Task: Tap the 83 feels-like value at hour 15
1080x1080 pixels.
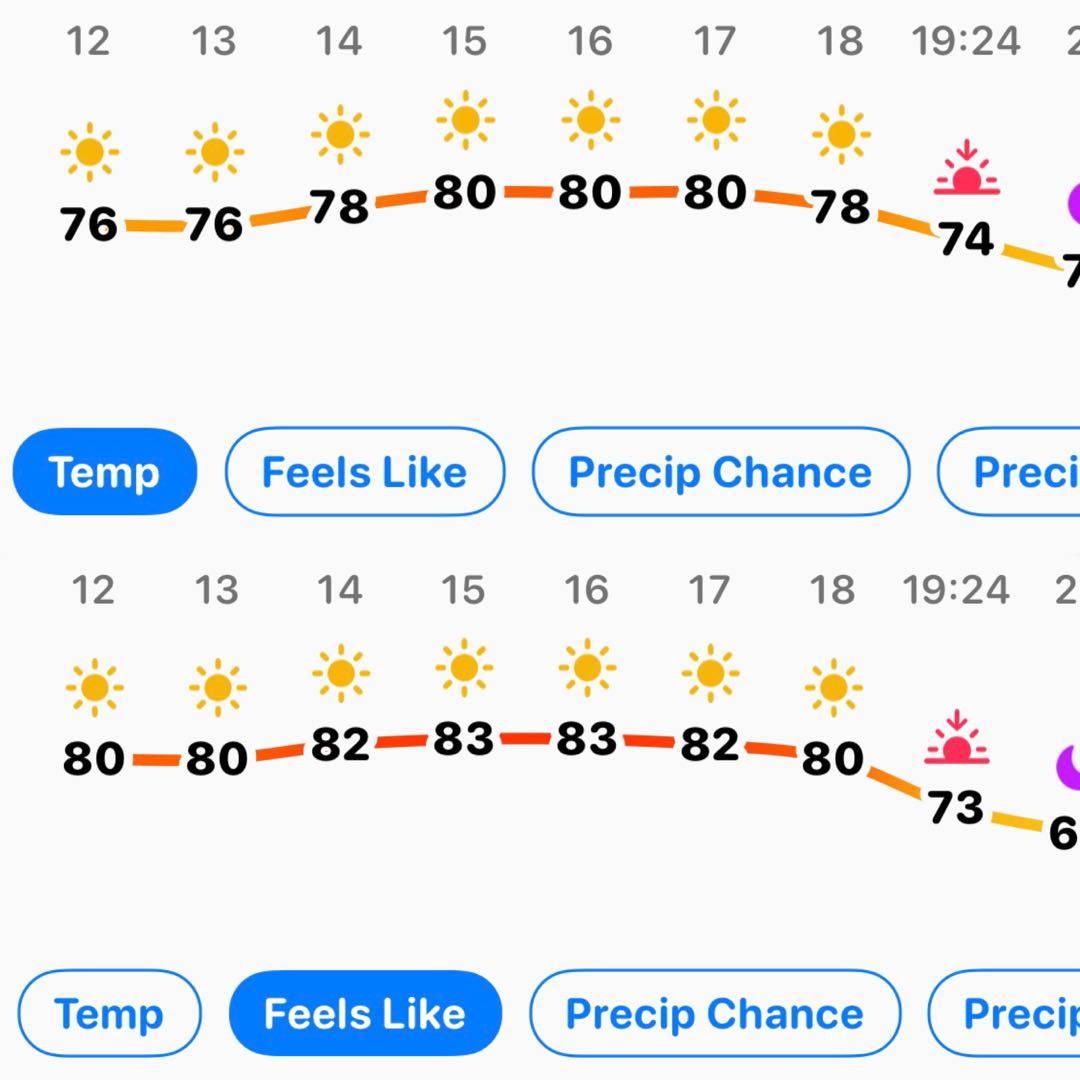Action: (x=464, y=738)
